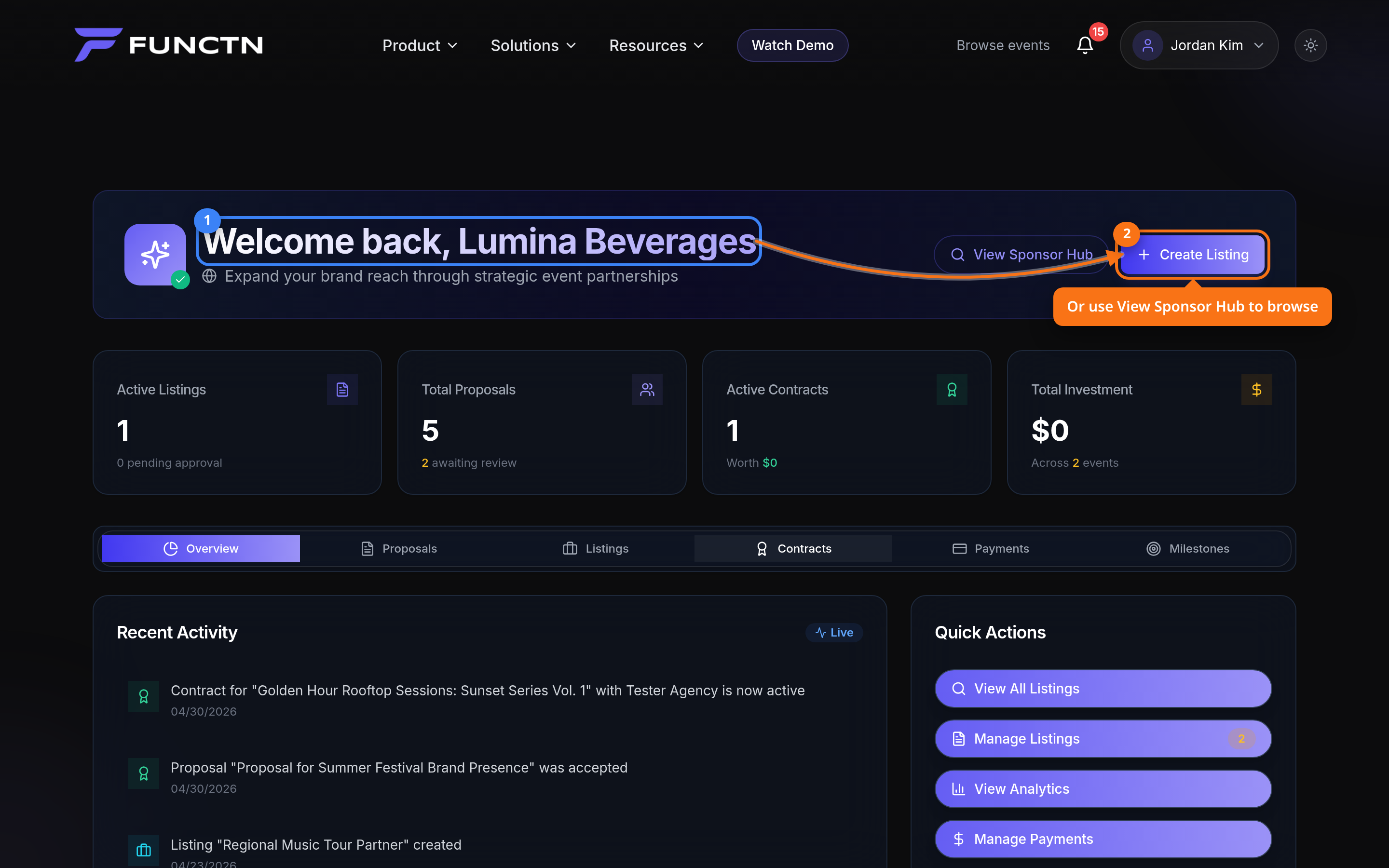Click View All Listings quick action
This screenshot has height=868, width=1389.
[x=1103, y=688]
